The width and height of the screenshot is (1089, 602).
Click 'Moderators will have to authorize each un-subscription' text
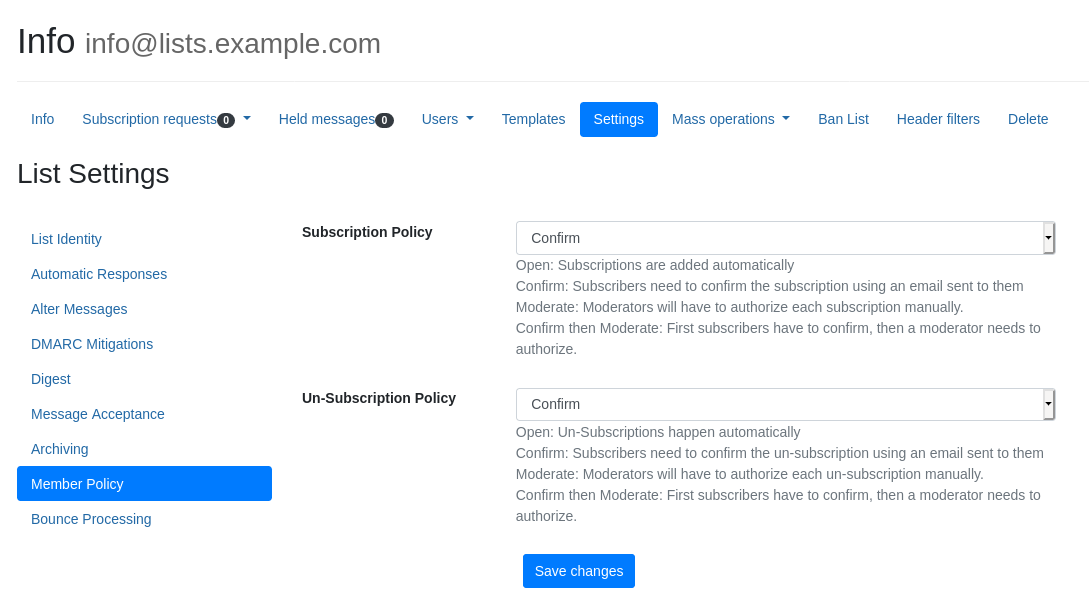point(749,474)
